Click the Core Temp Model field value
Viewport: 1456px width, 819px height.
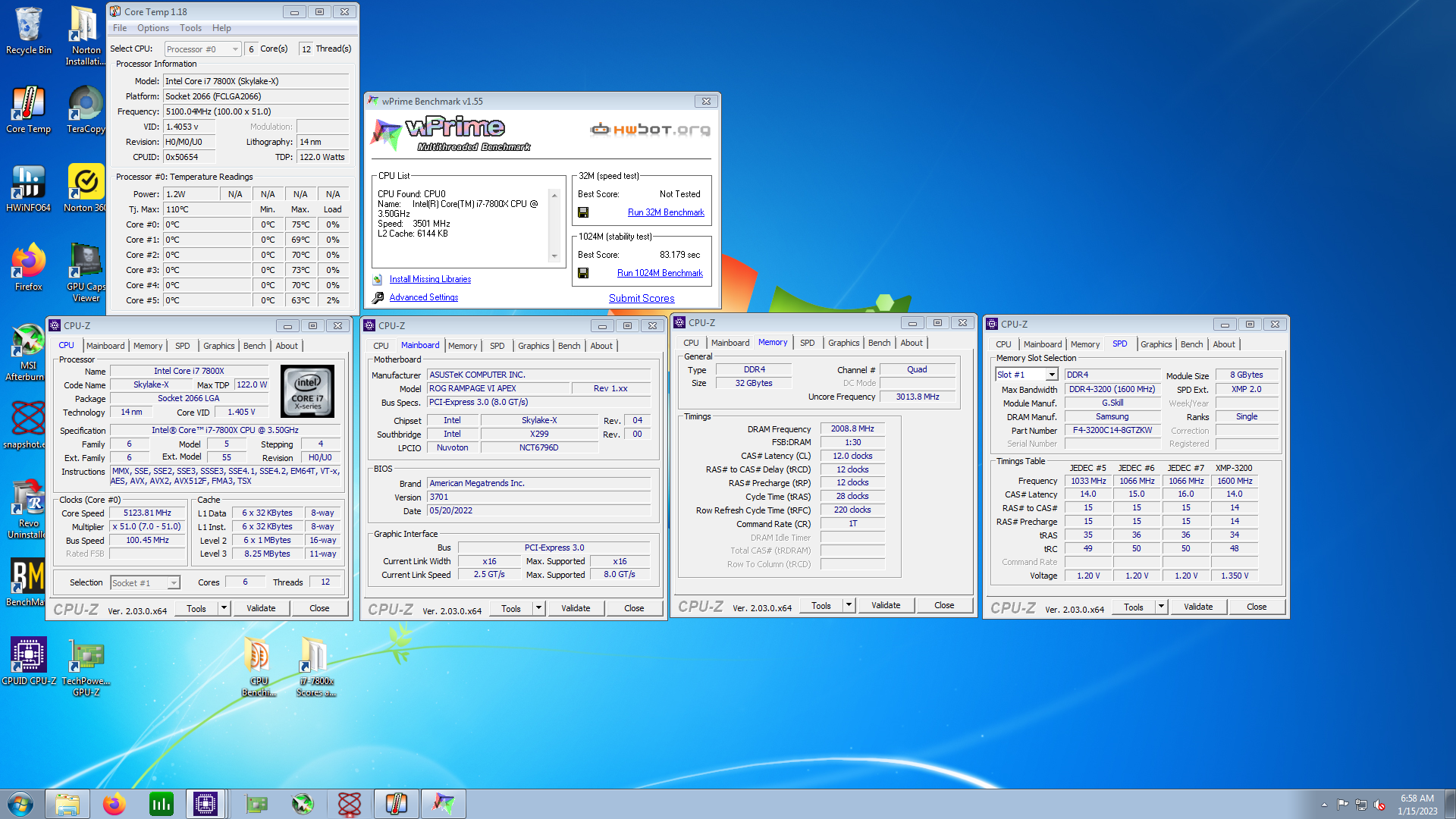coord(256,81)
